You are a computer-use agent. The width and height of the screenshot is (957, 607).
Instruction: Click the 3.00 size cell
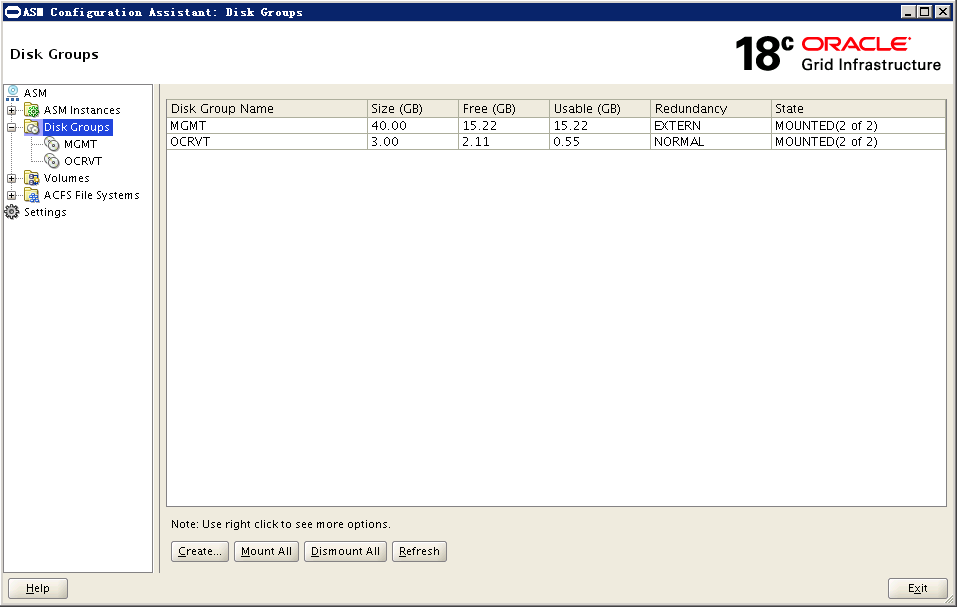413,142
